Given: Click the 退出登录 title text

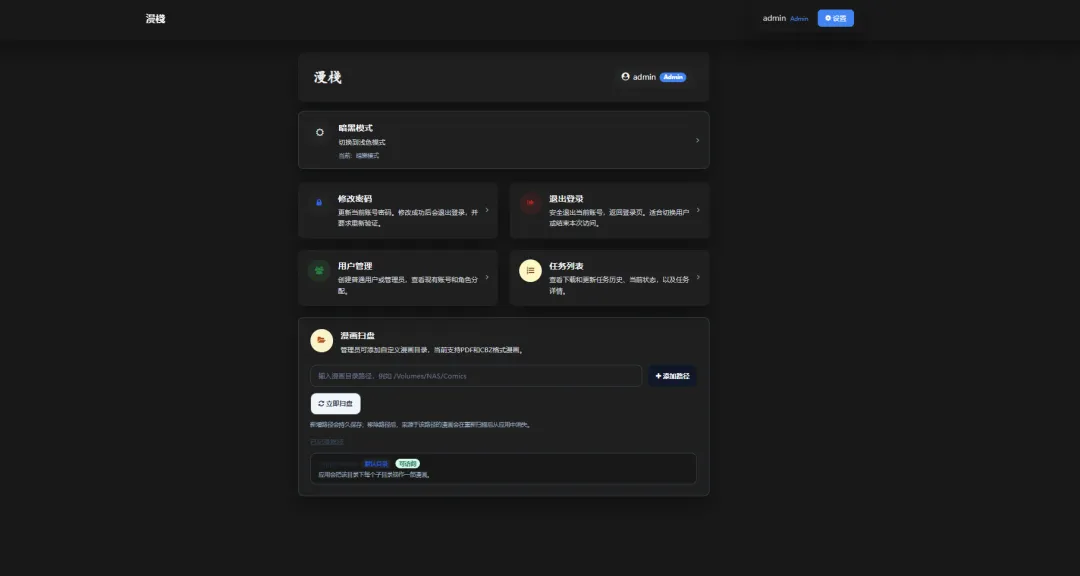Looking at the screenshot, I should coord(566,198).
